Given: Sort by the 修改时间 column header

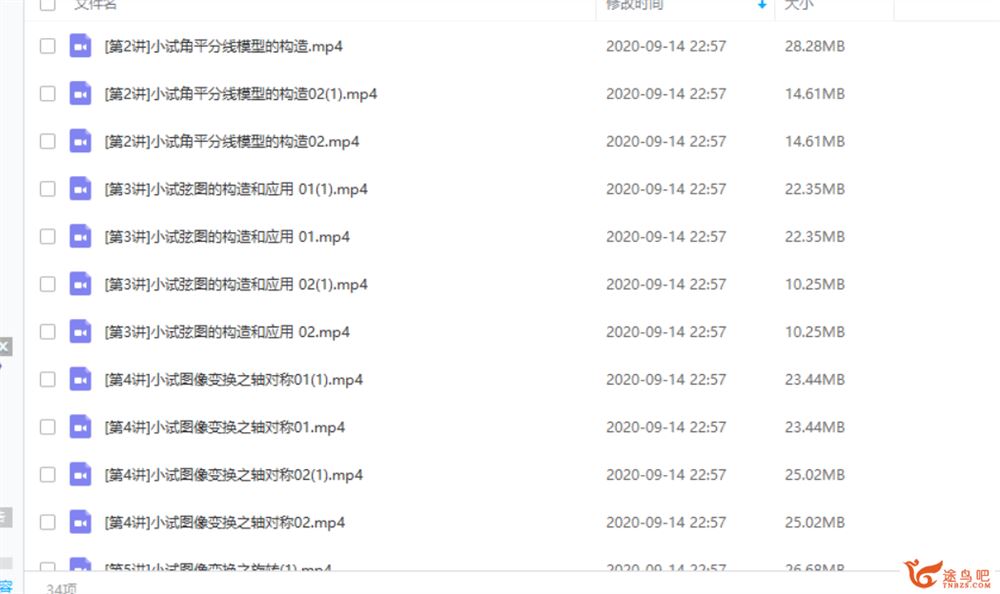Looking at the screenshot, I should click(635, 4).
